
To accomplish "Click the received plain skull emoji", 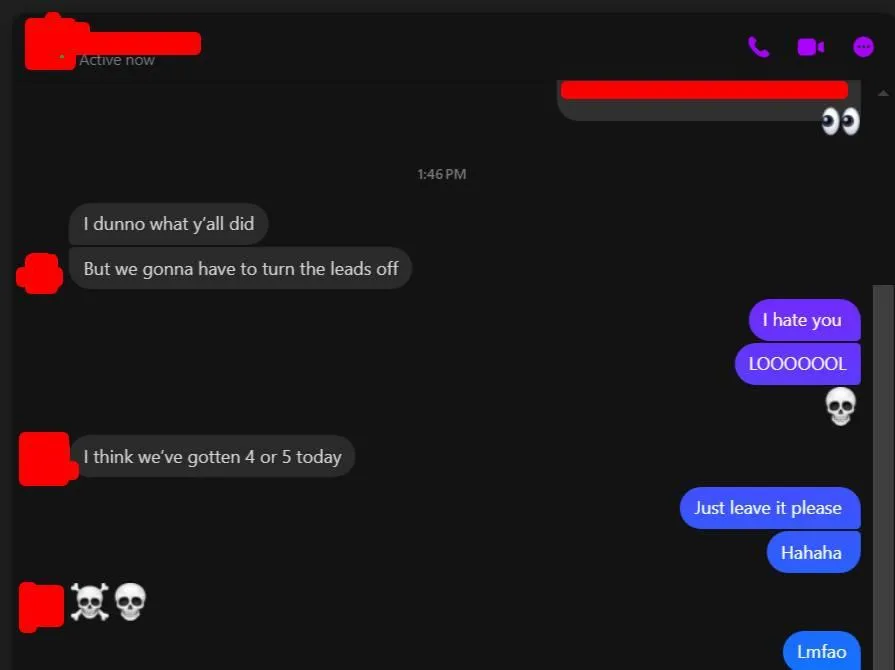I will 131,602.
